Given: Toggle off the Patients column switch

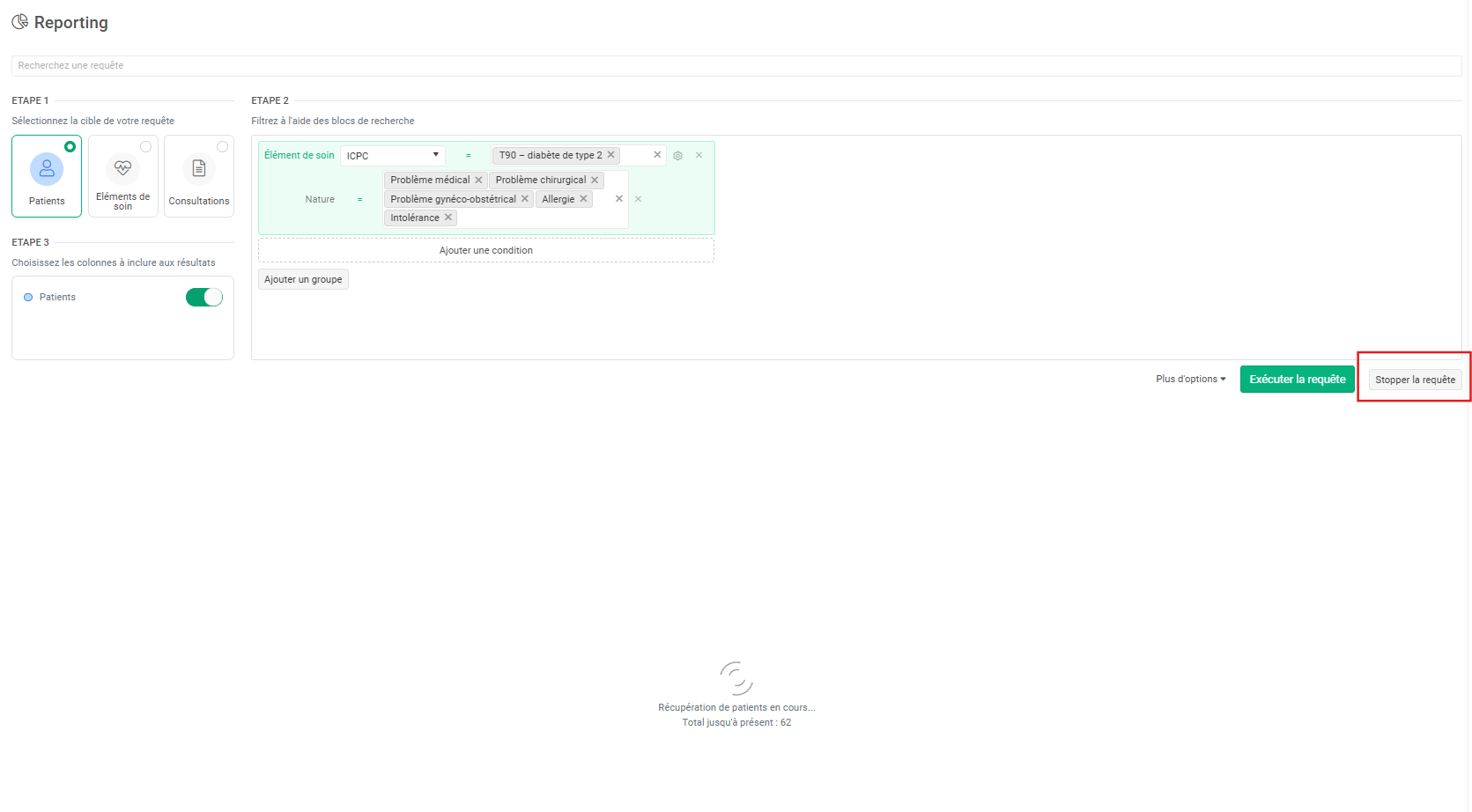Looking at the screenshot, I should click(204, 298).
